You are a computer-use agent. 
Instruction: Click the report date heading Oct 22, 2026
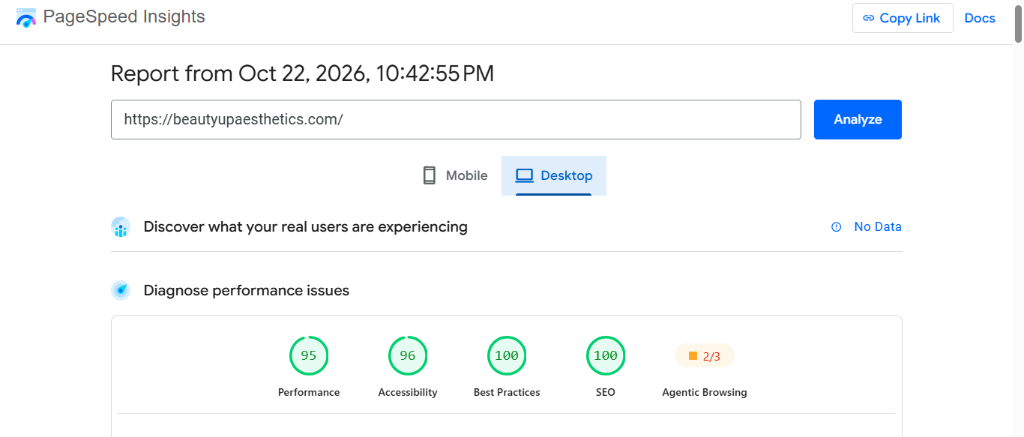pyautogui.click(x=302, y=74)
